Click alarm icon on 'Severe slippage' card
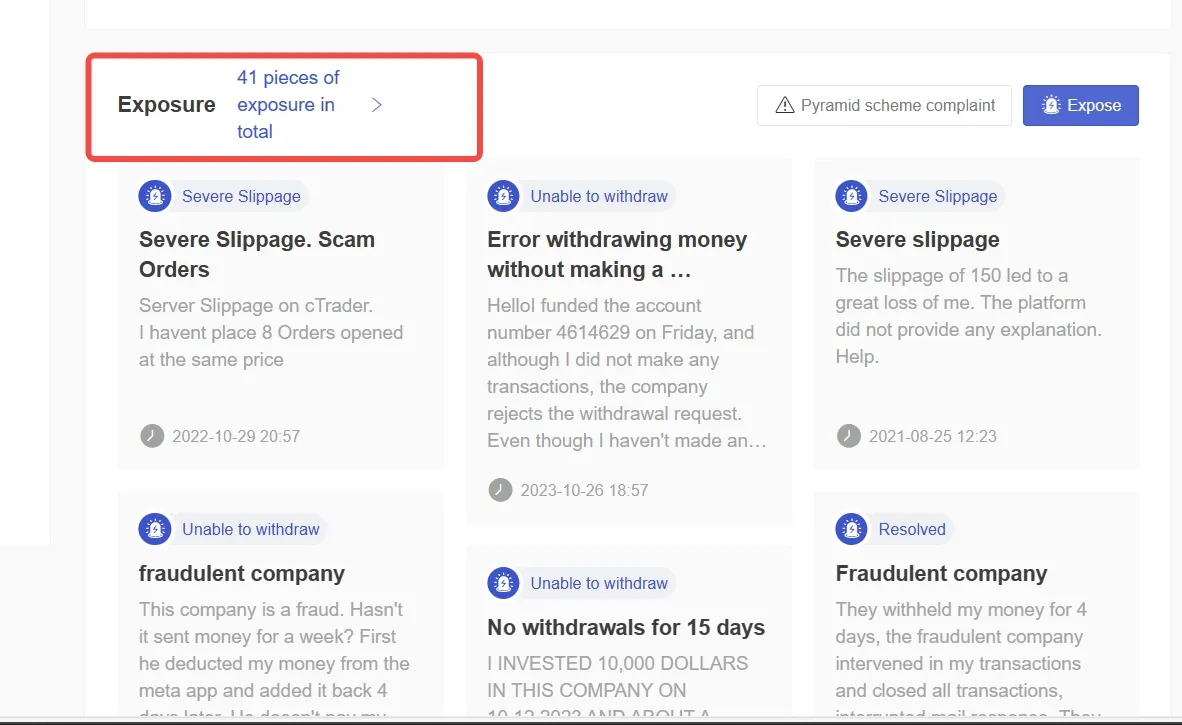 tap(852, 196)
